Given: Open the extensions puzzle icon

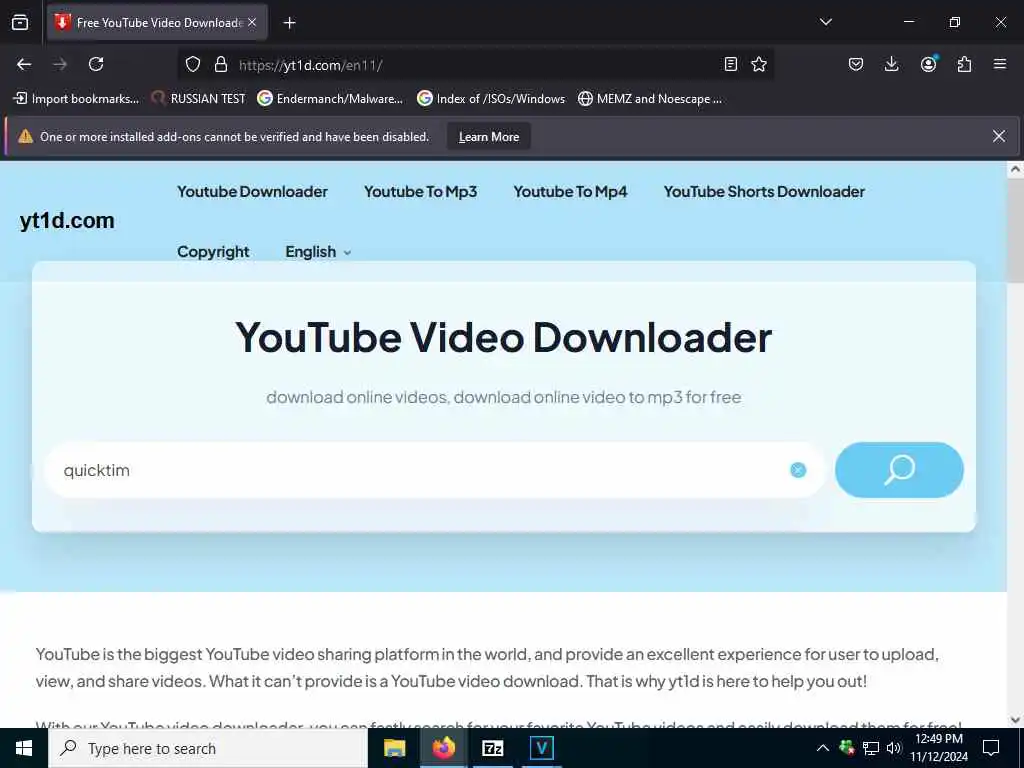Looking at the screenshot, I should (x=964, y=64).
